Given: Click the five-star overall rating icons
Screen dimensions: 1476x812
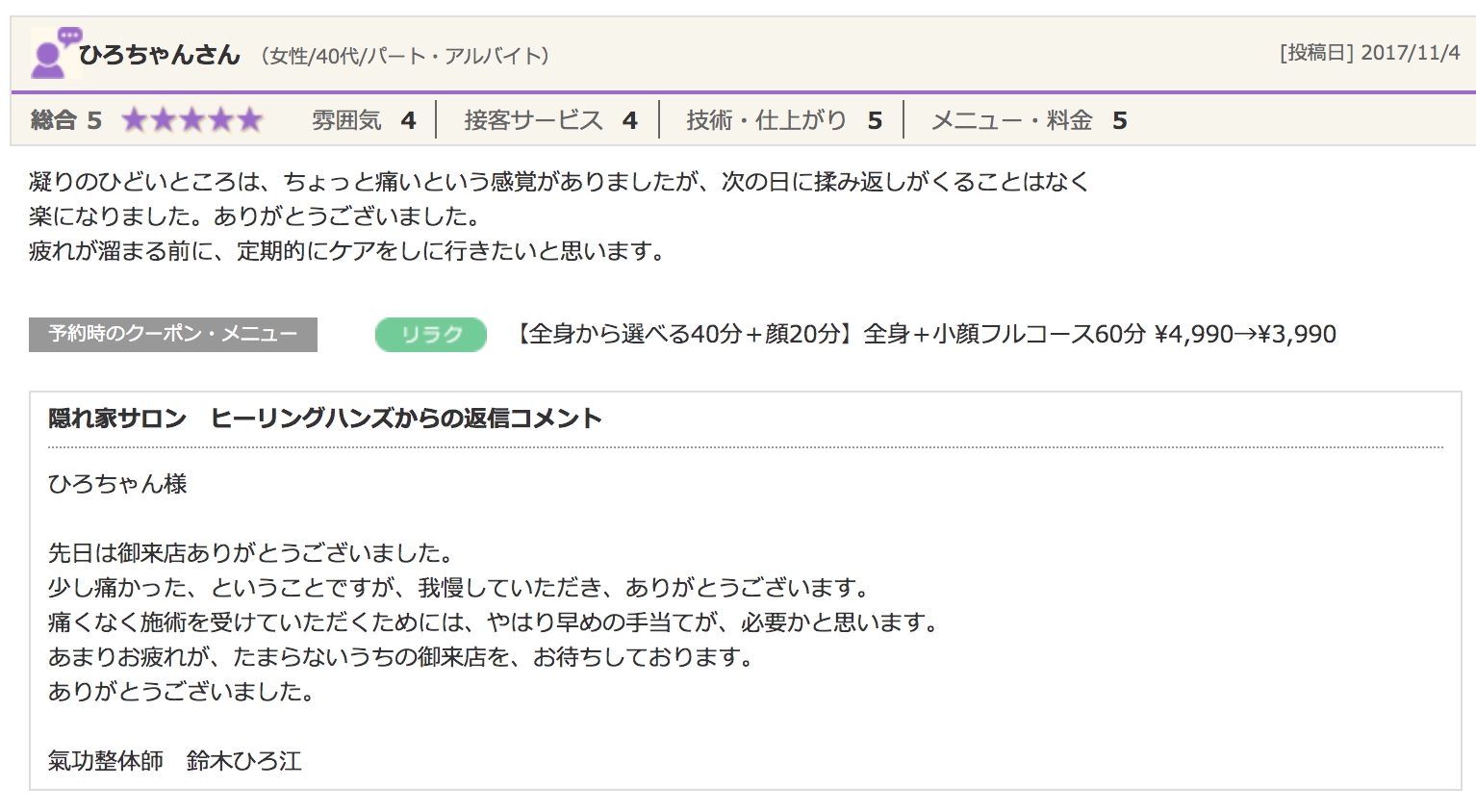Looking at the screenshot, I should click(x=192, y=120).
